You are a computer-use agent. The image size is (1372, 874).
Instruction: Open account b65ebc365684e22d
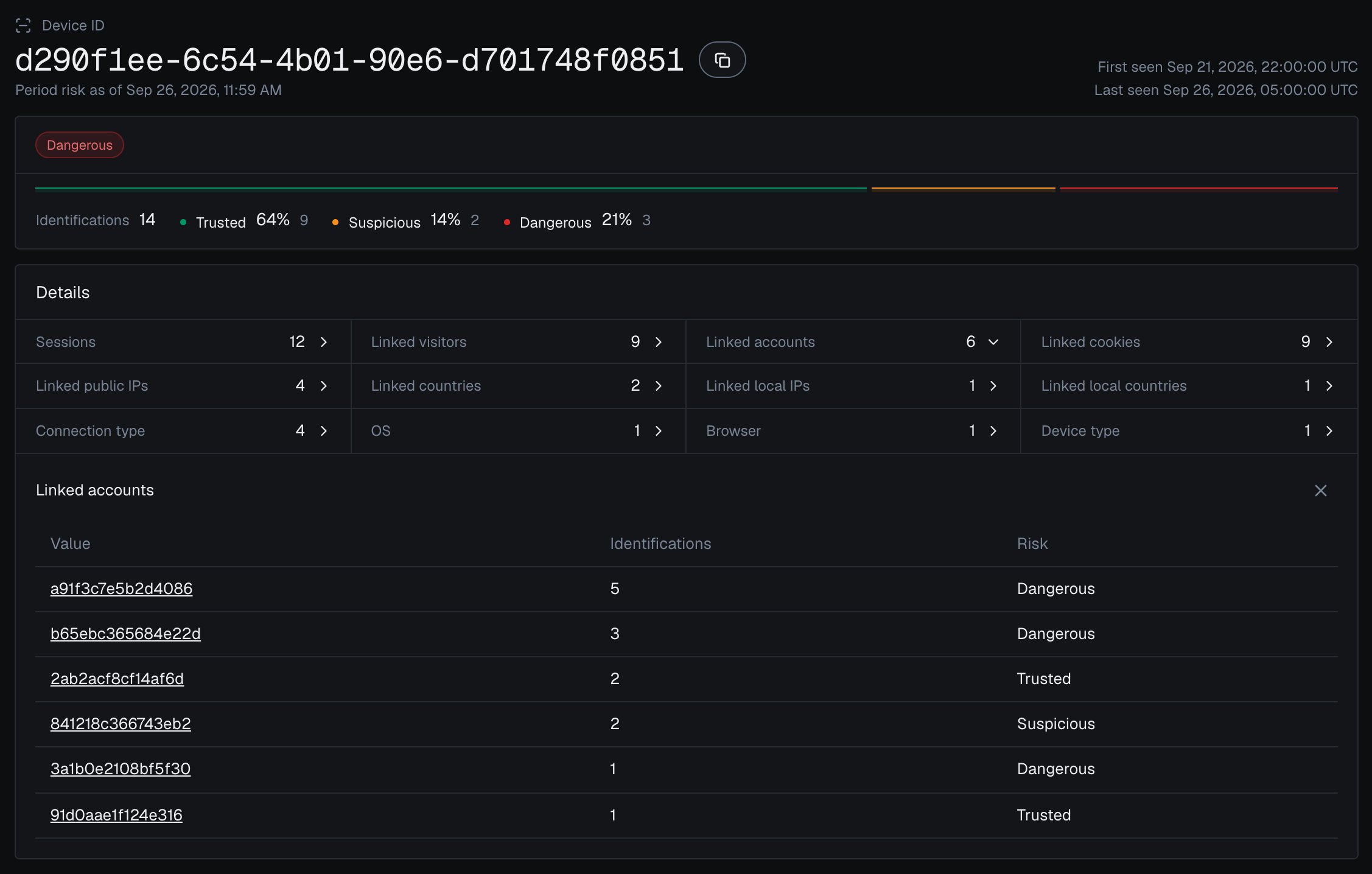(x=125, y=634)
